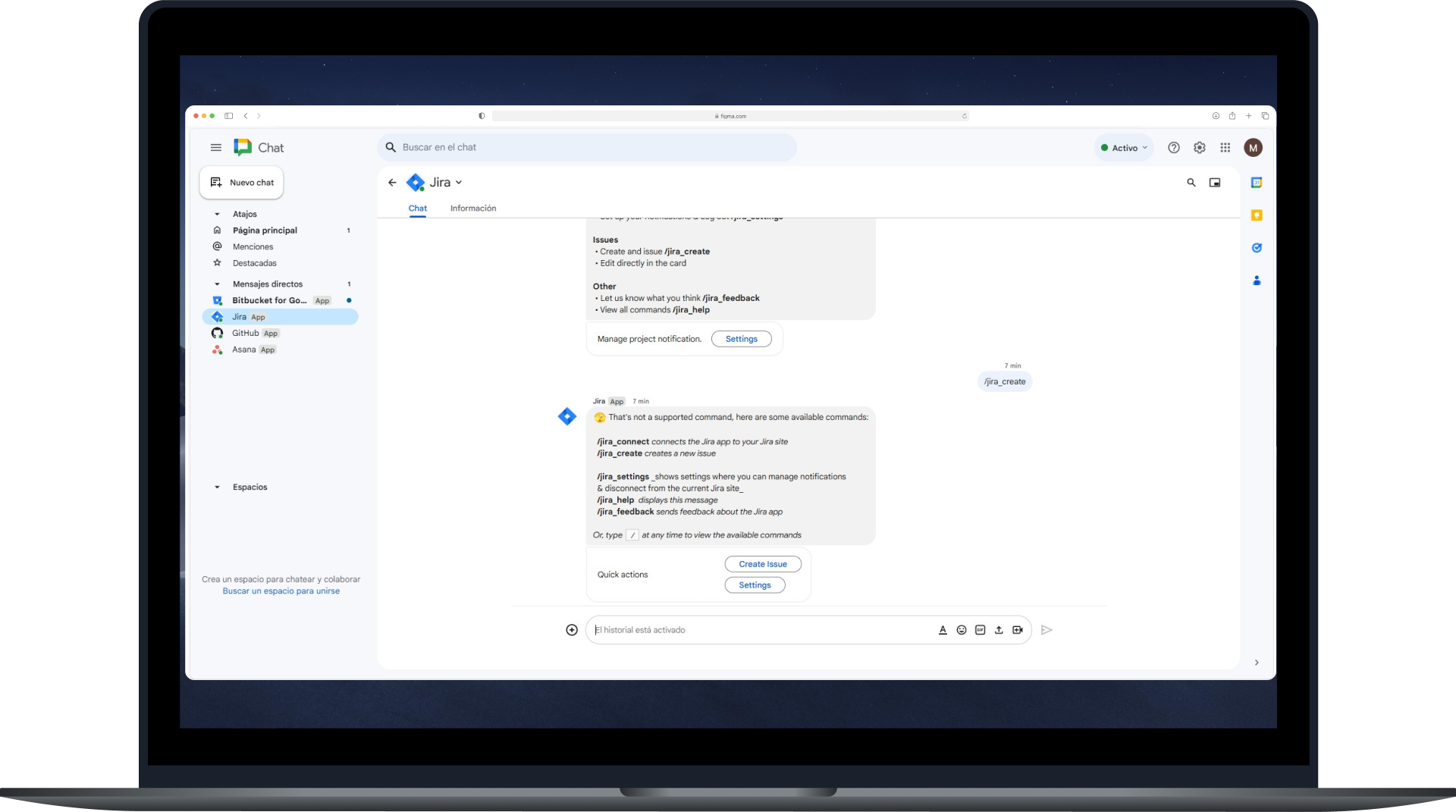1456x812 pixels.
Task: Click Settings next to Manage project notification
Action: coord(741,339)
